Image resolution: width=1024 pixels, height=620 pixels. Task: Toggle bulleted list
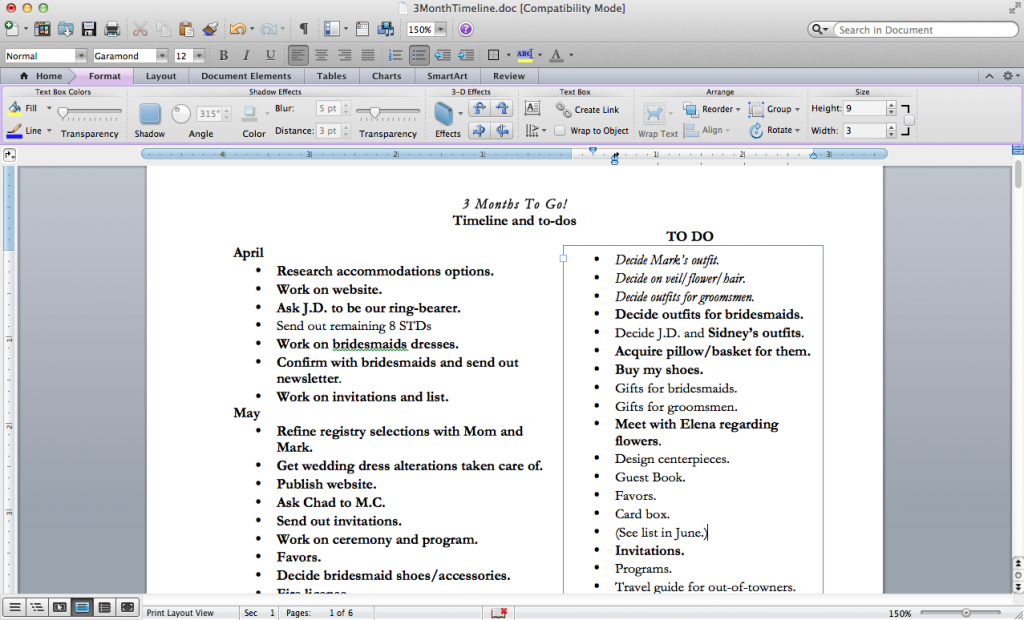(419, 56)
